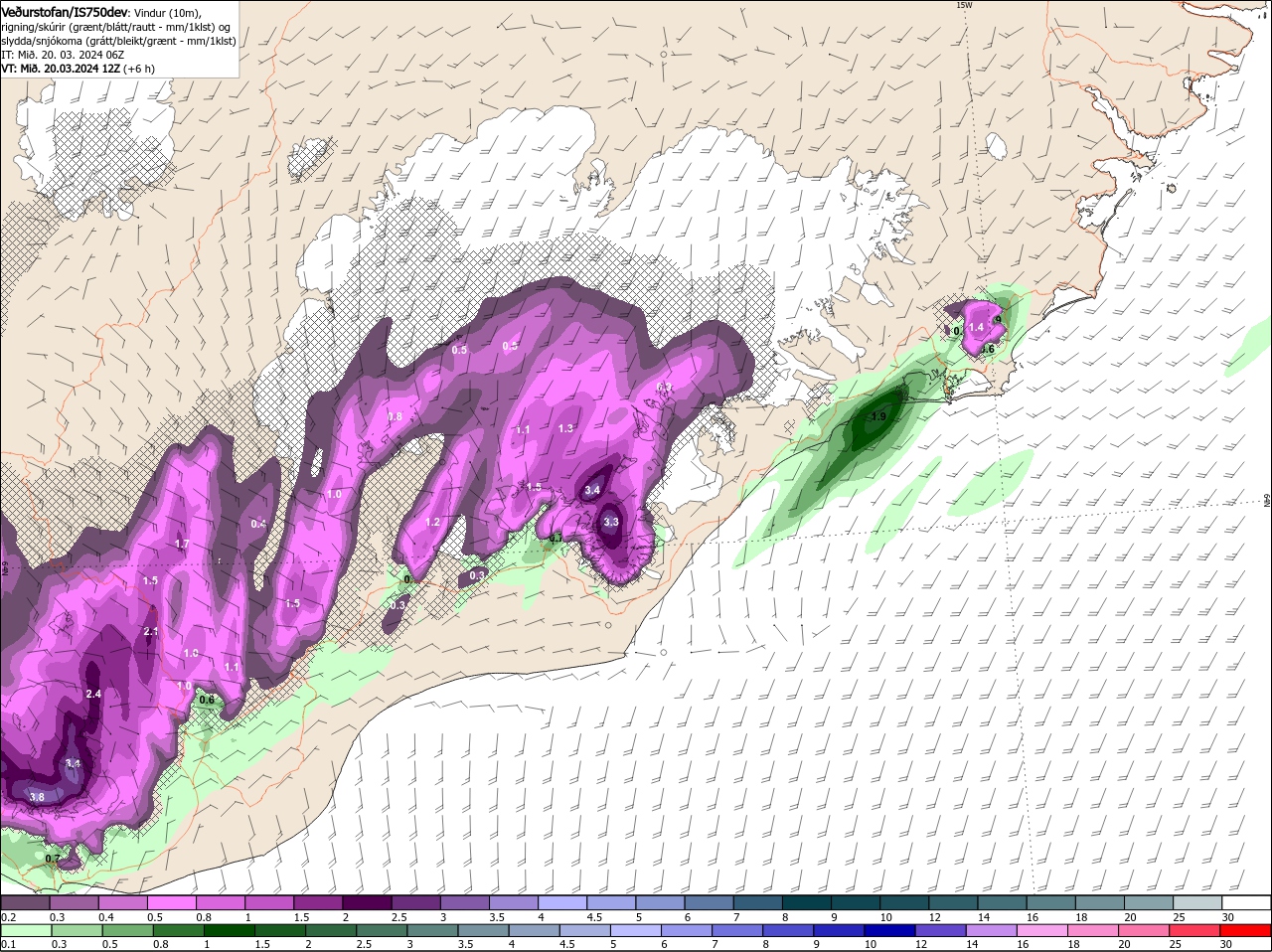This screenshot has width=1272, height=952.
Task: Click the upper legend swatch between 14 and 16
Action: tap(1004, 903)
